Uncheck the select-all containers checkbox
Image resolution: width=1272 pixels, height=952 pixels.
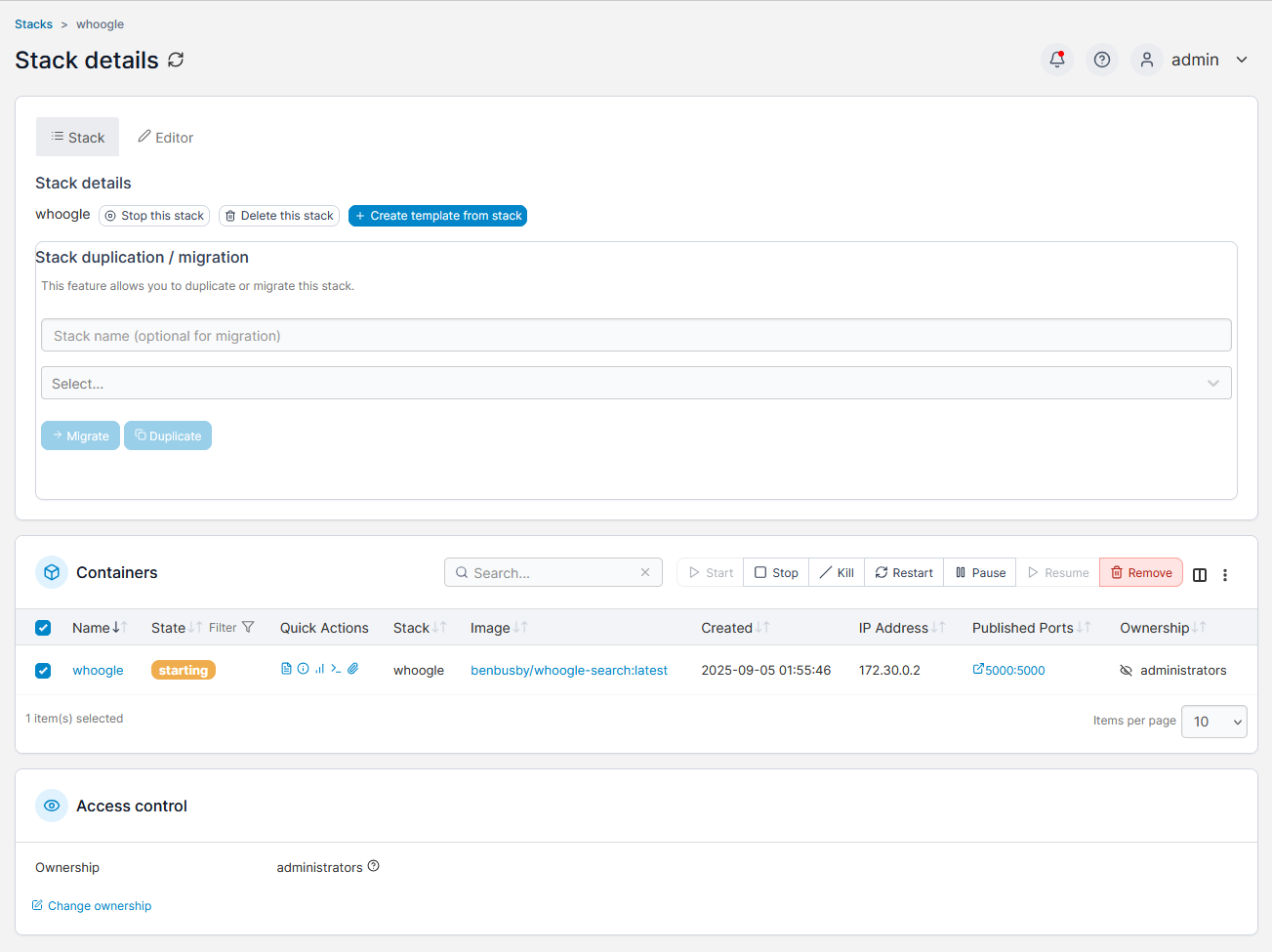click(43, 628)
